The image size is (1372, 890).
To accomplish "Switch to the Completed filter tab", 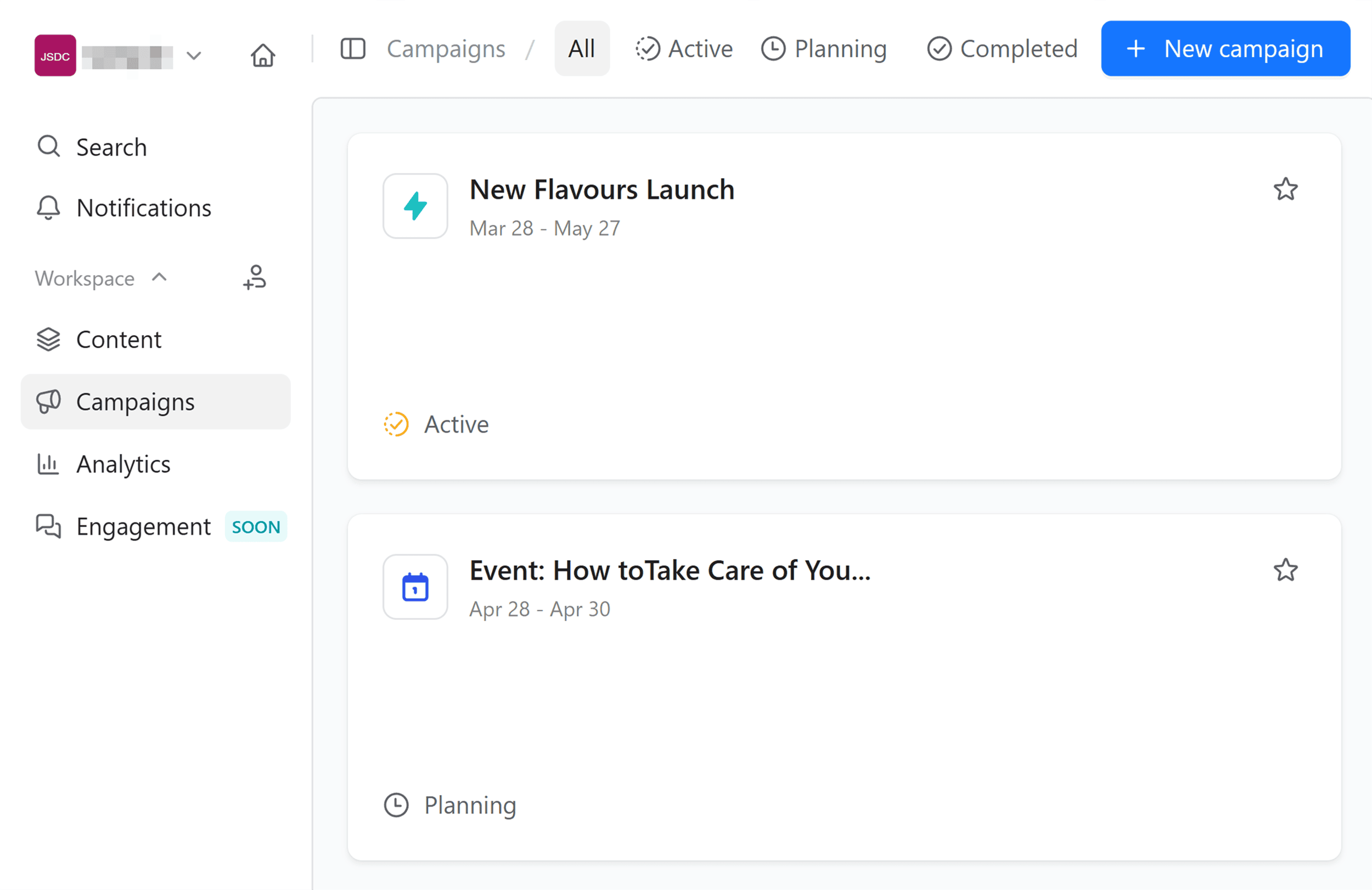I will [1002, 49].
